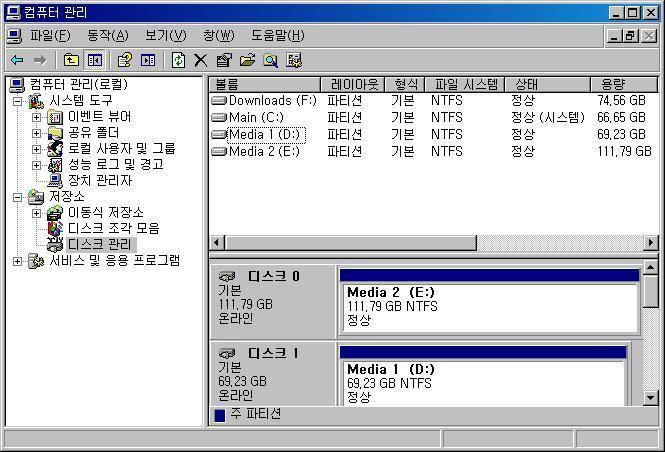Open the 동작(A) menu

[108, 36]
